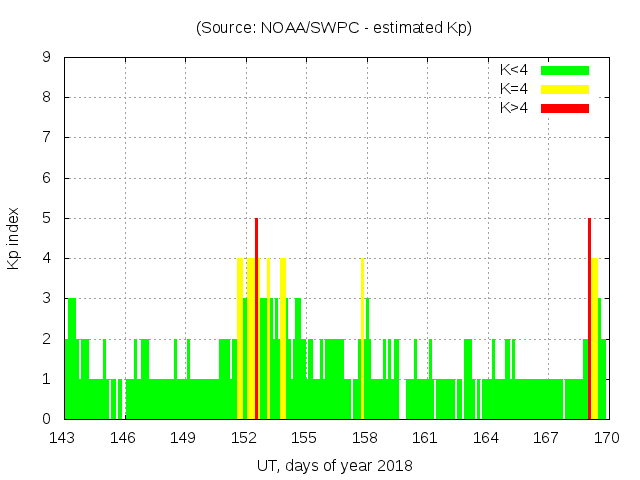640x480 pixels.
Task: Click the 'Kp index' y-axis label
Action: point(14,238)
